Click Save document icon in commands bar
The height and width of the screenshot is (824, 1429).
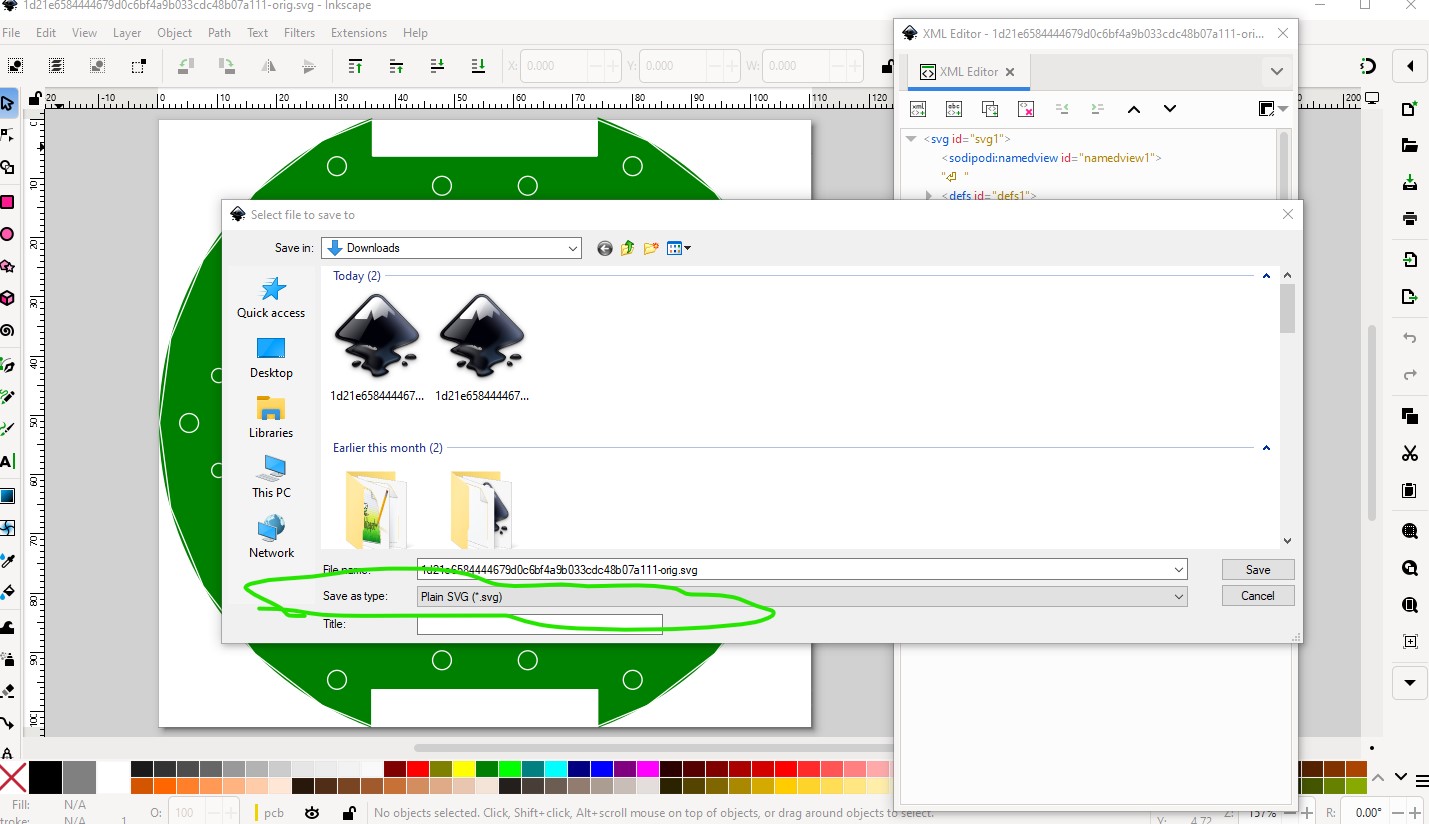(x=1410, y=182)
